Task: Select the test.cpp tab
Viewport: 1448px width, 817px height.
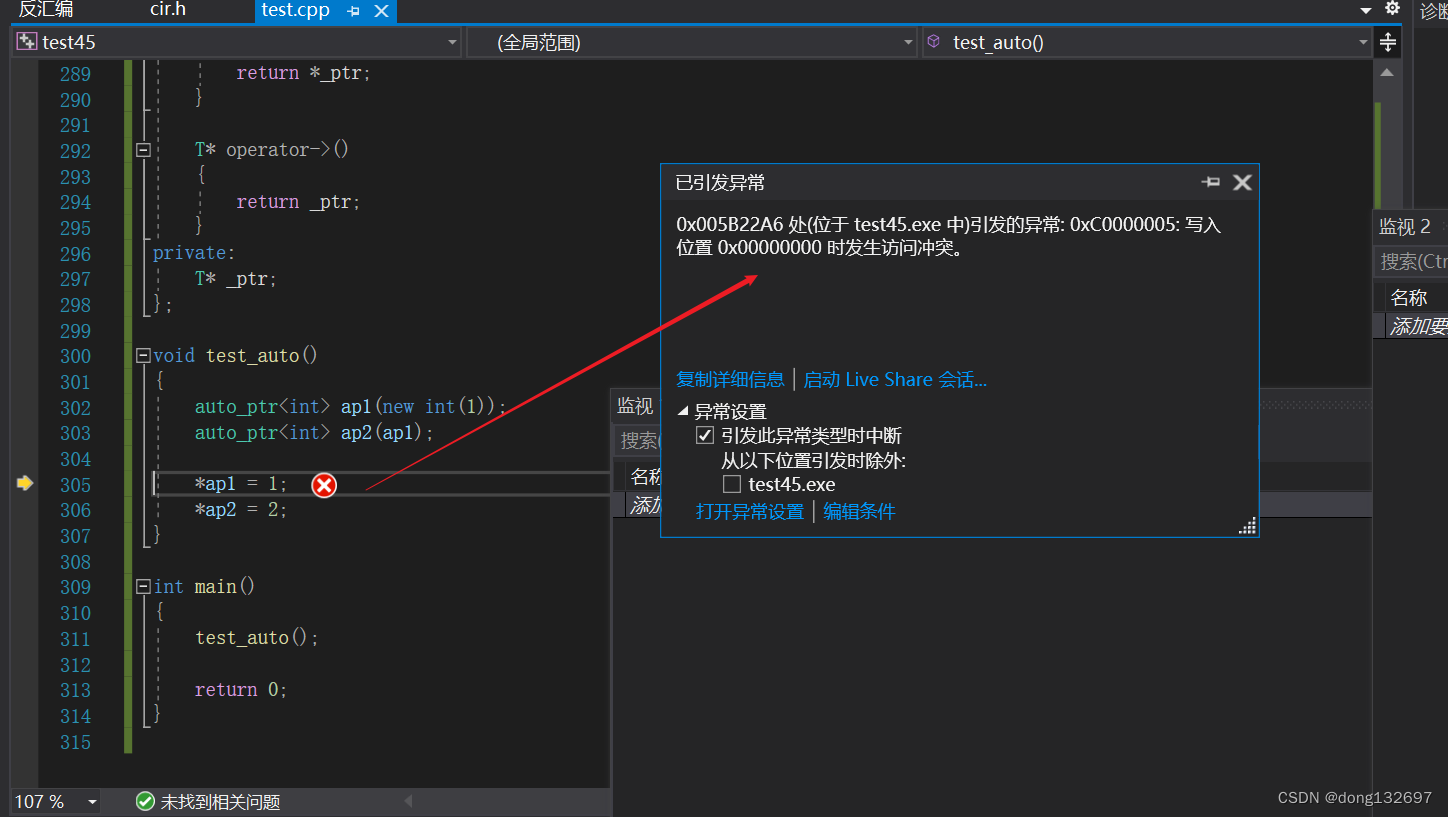Action: coord(295,11)
